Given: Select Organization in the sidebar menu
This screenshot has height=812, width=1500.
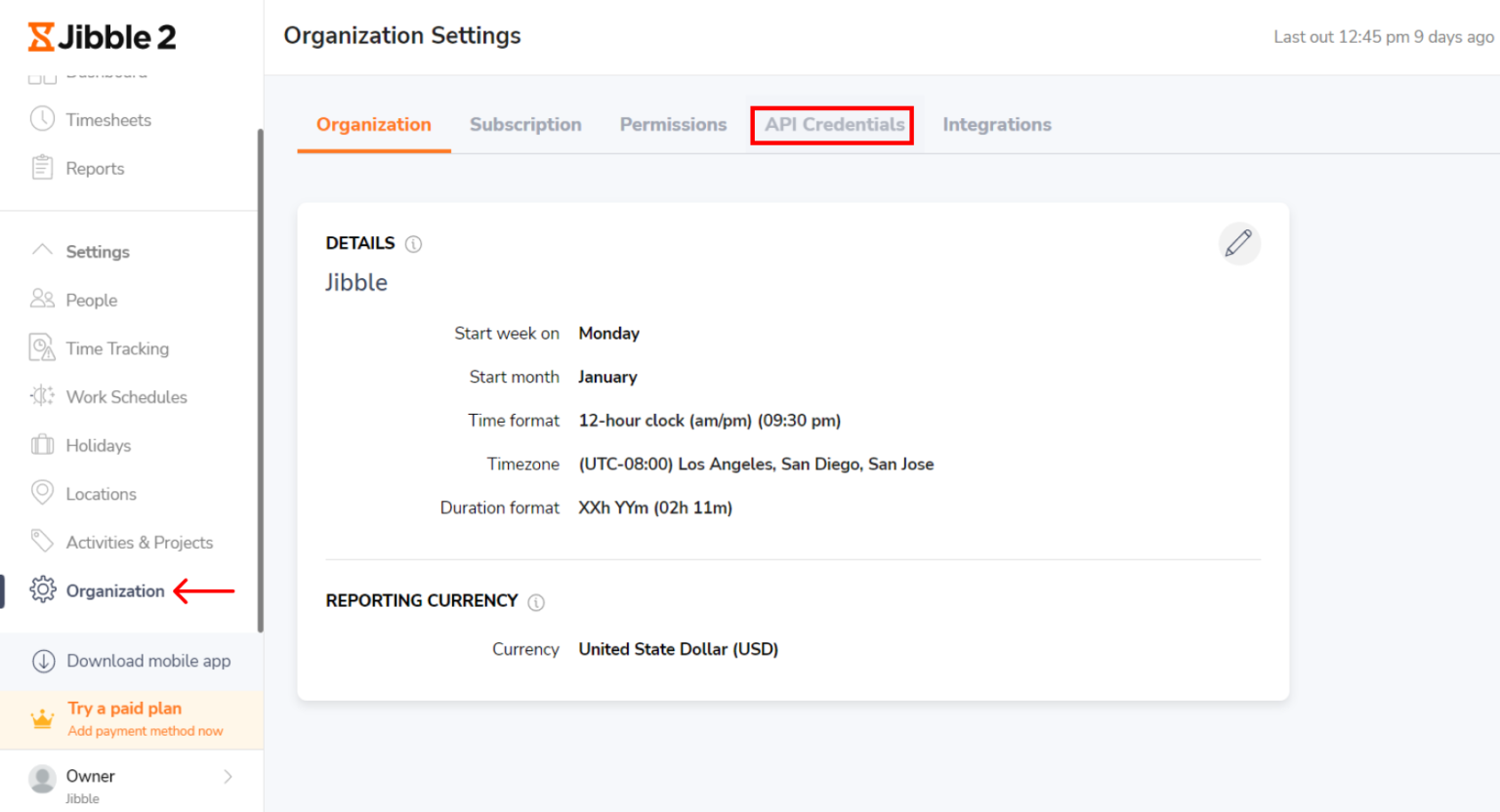Looking at the screenshot, I should (115, 590).
